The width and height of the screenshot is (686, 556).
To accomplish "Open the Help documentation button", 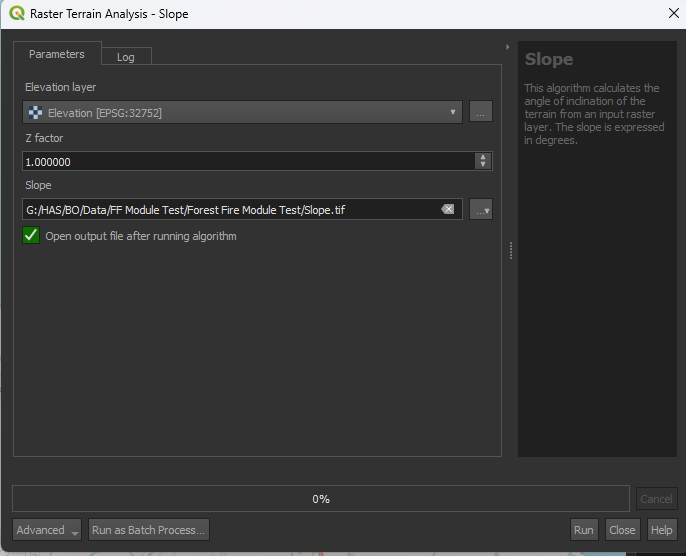I will coord(661,530).
